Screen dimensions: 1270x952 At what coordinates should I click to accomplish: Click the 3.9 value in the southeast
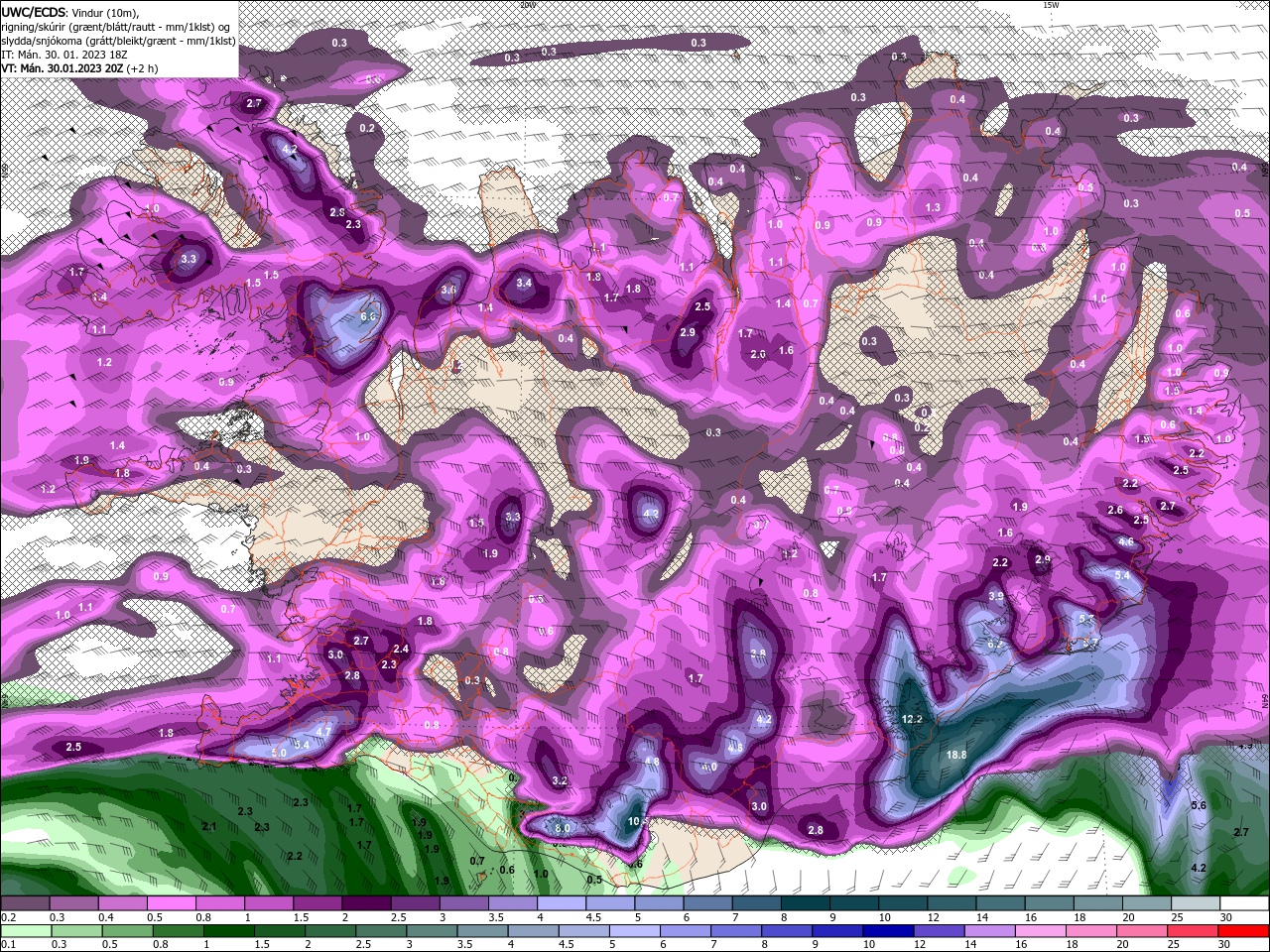997,596
